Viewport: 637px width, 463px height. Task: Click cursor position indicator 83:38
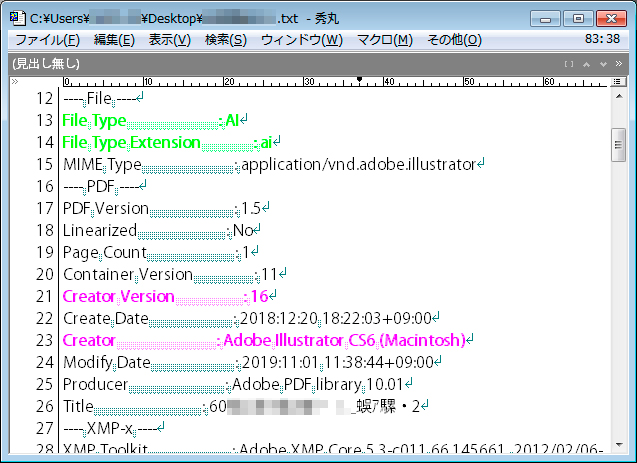tap(602, 39)
